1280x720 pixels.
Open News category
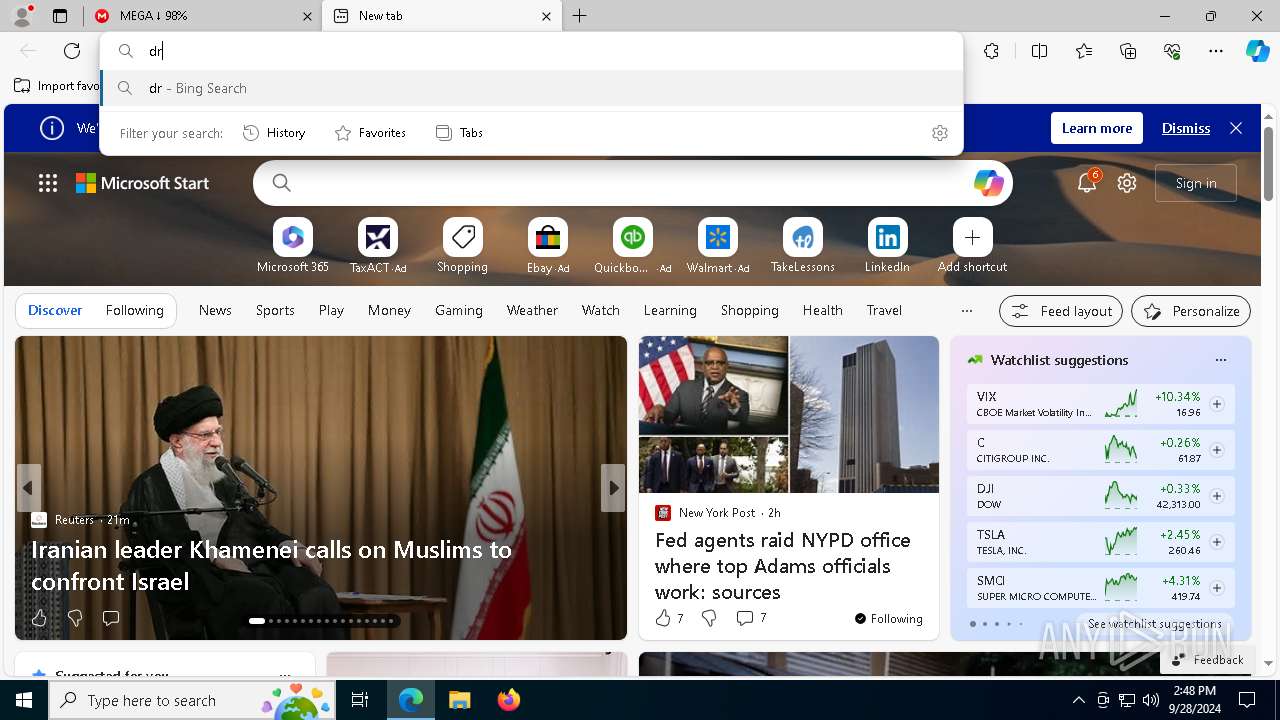pos(215,311)
